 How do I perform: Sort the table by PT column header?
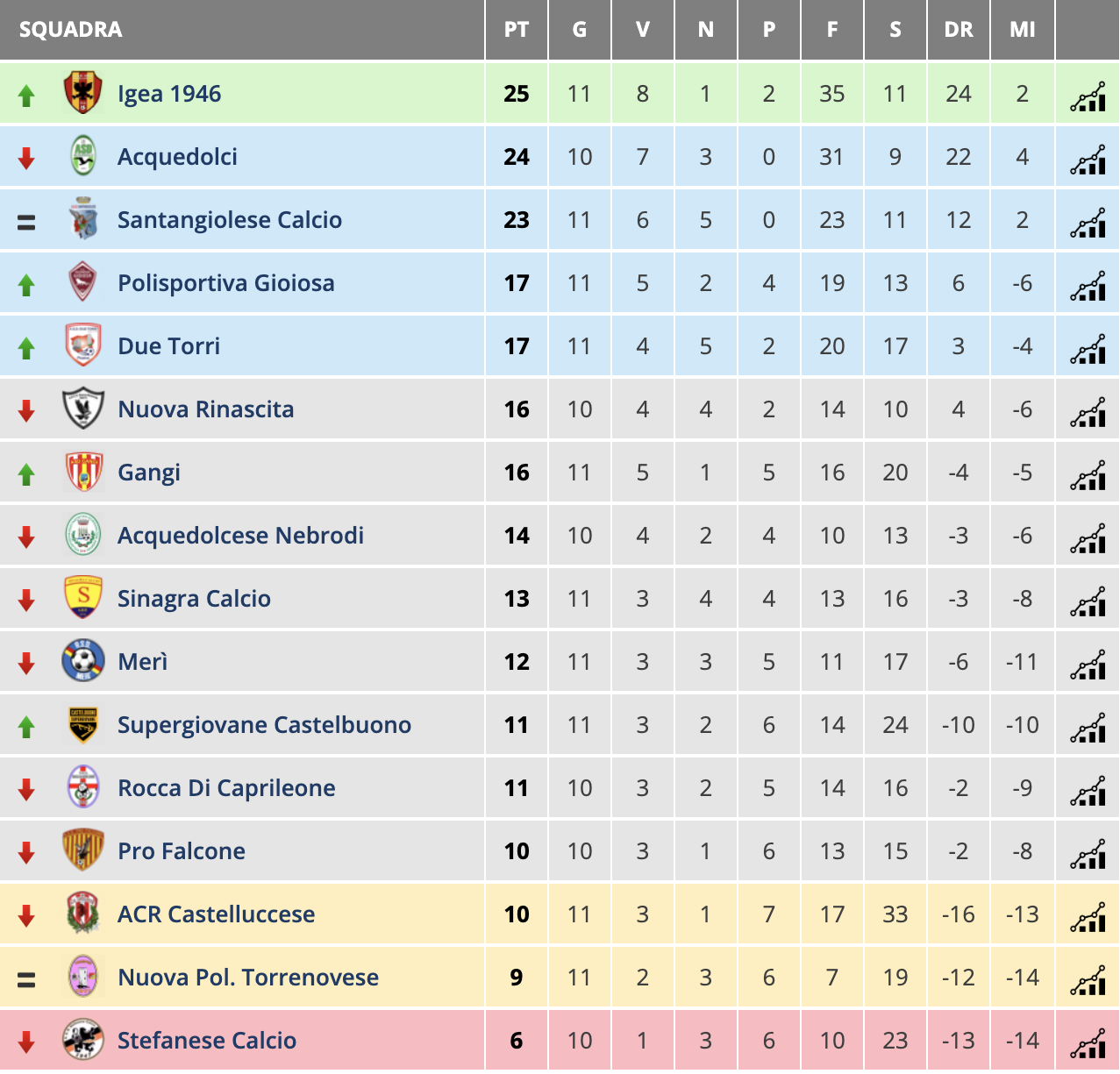pyautogui.click(x=517, y=30)
